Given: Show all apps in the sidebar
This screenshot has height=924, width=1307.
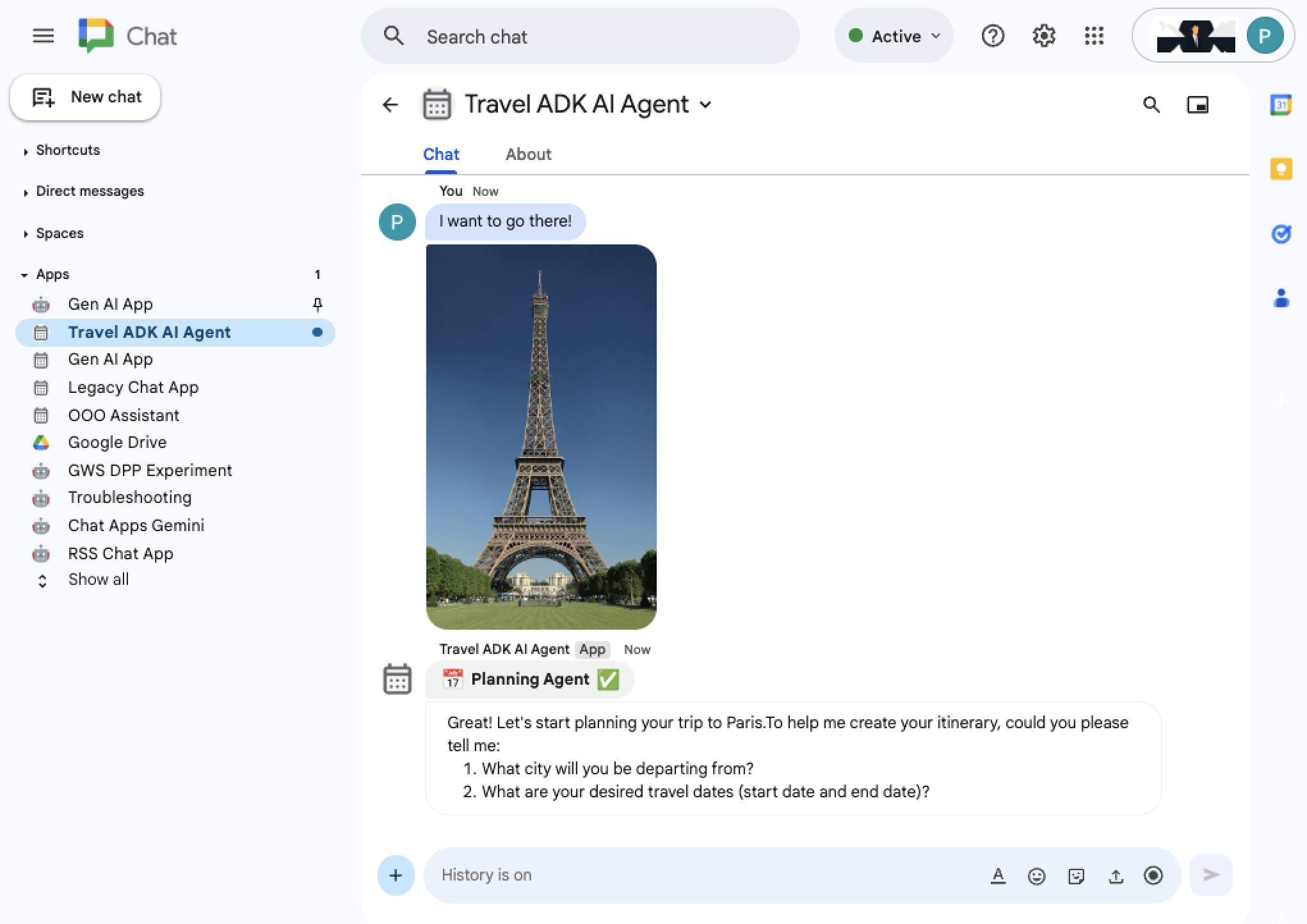Looking at the screenshot, I should click(98, 580).
